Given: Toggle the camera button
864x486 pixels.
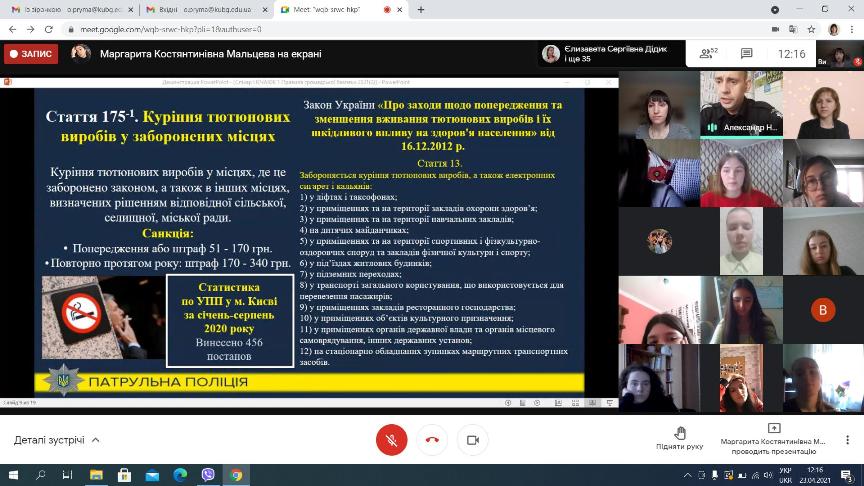Looking at the screenshot, I should tap(473, 440).
